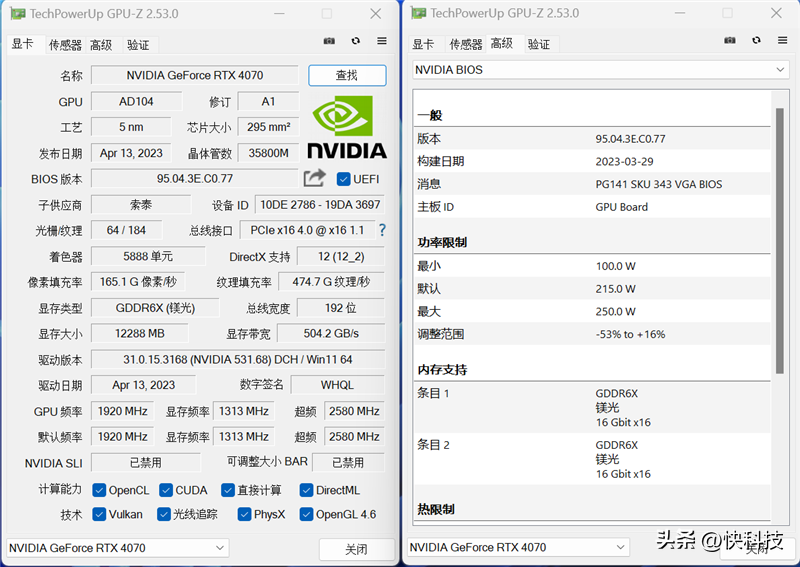Click the 主板 ID GPU Board row
The width and height of the screenshot is (800, 567).
pyautogui.click(x=592, y=207)
